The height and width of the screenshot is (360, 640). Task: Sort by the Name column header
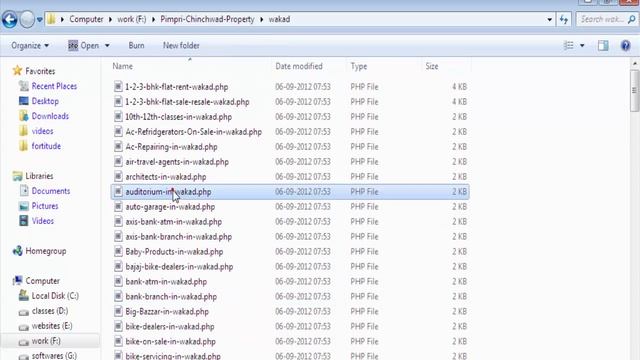pyautogui.click(x=190, y=66)
